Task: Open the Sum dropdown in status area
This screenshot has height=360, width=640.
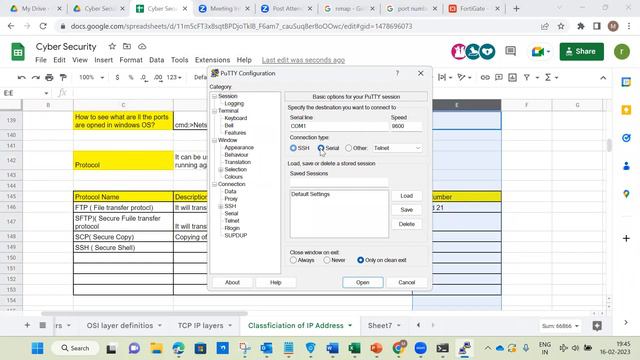Action: point(560,326)
